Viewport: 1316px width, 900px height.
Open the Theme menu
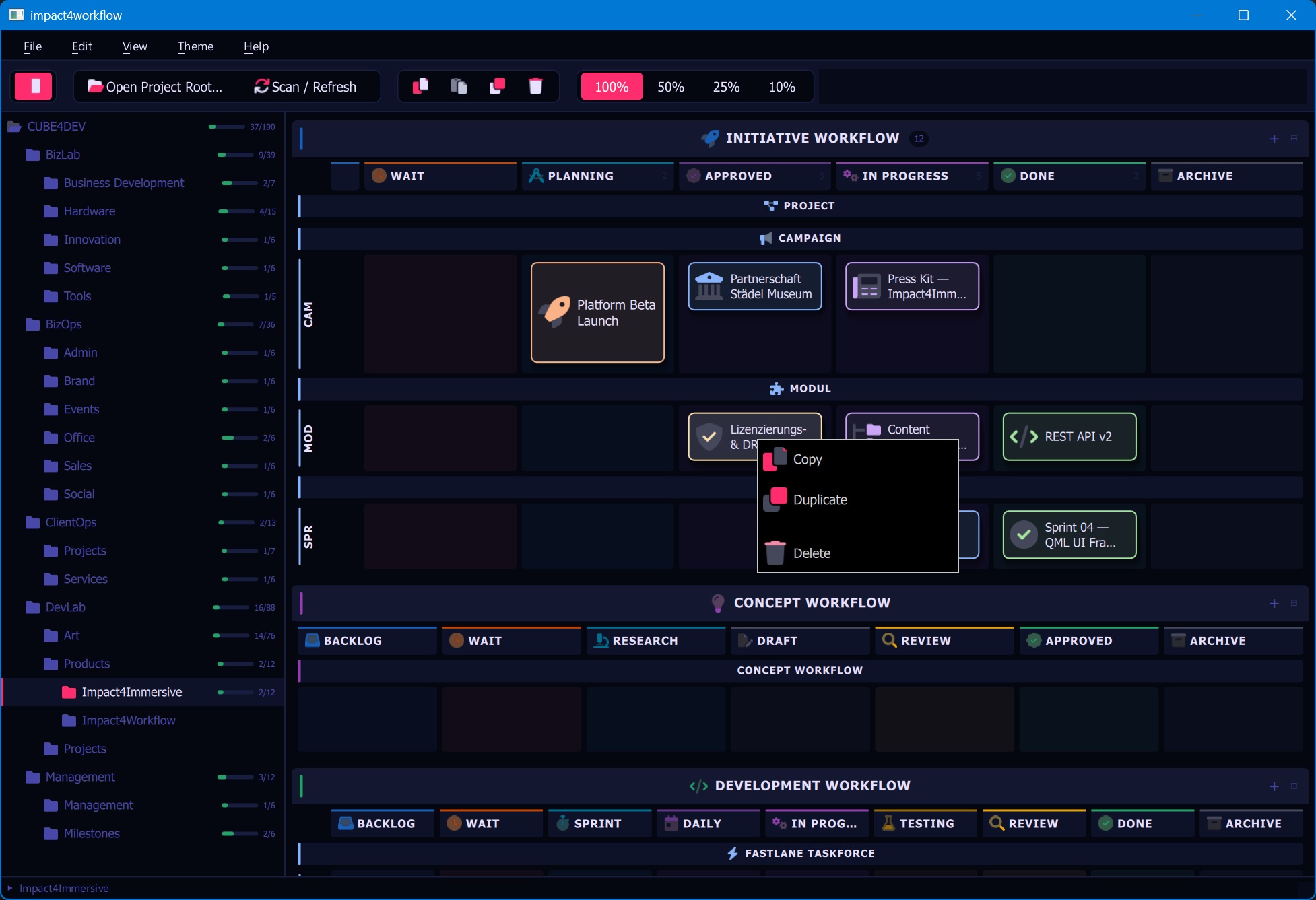pos(195,46)
